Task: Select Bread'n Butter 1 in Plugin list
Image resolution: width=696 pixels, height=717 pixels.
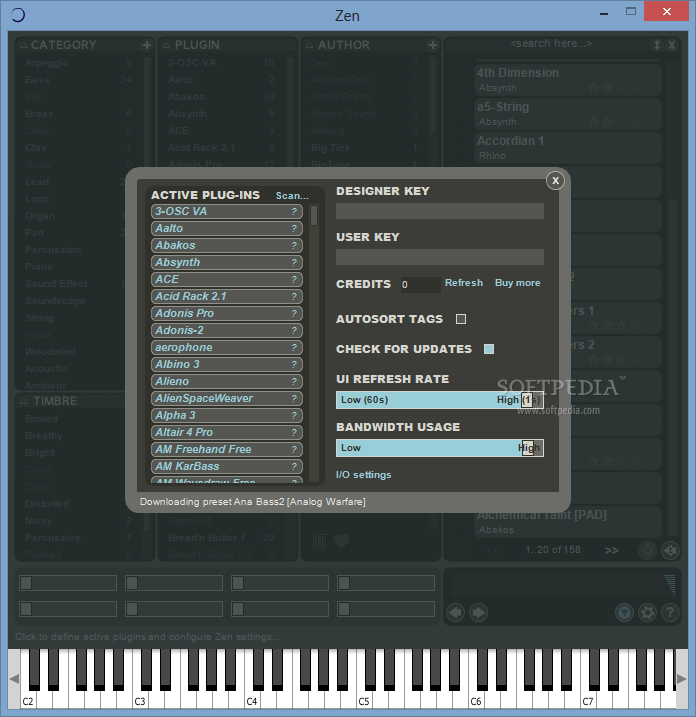Action: click(221, 538)
